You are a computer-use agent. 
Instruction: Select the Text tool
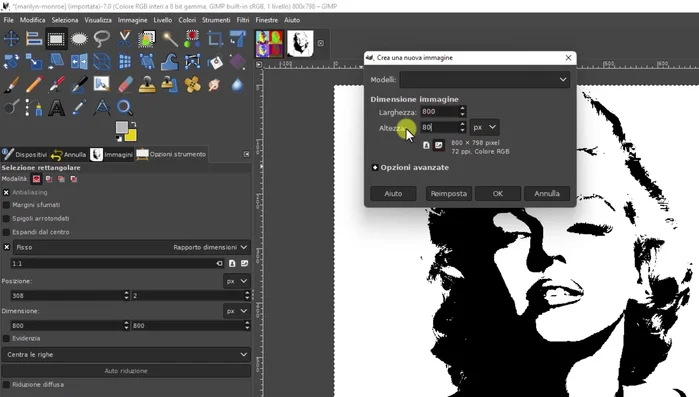coord(56,107)
